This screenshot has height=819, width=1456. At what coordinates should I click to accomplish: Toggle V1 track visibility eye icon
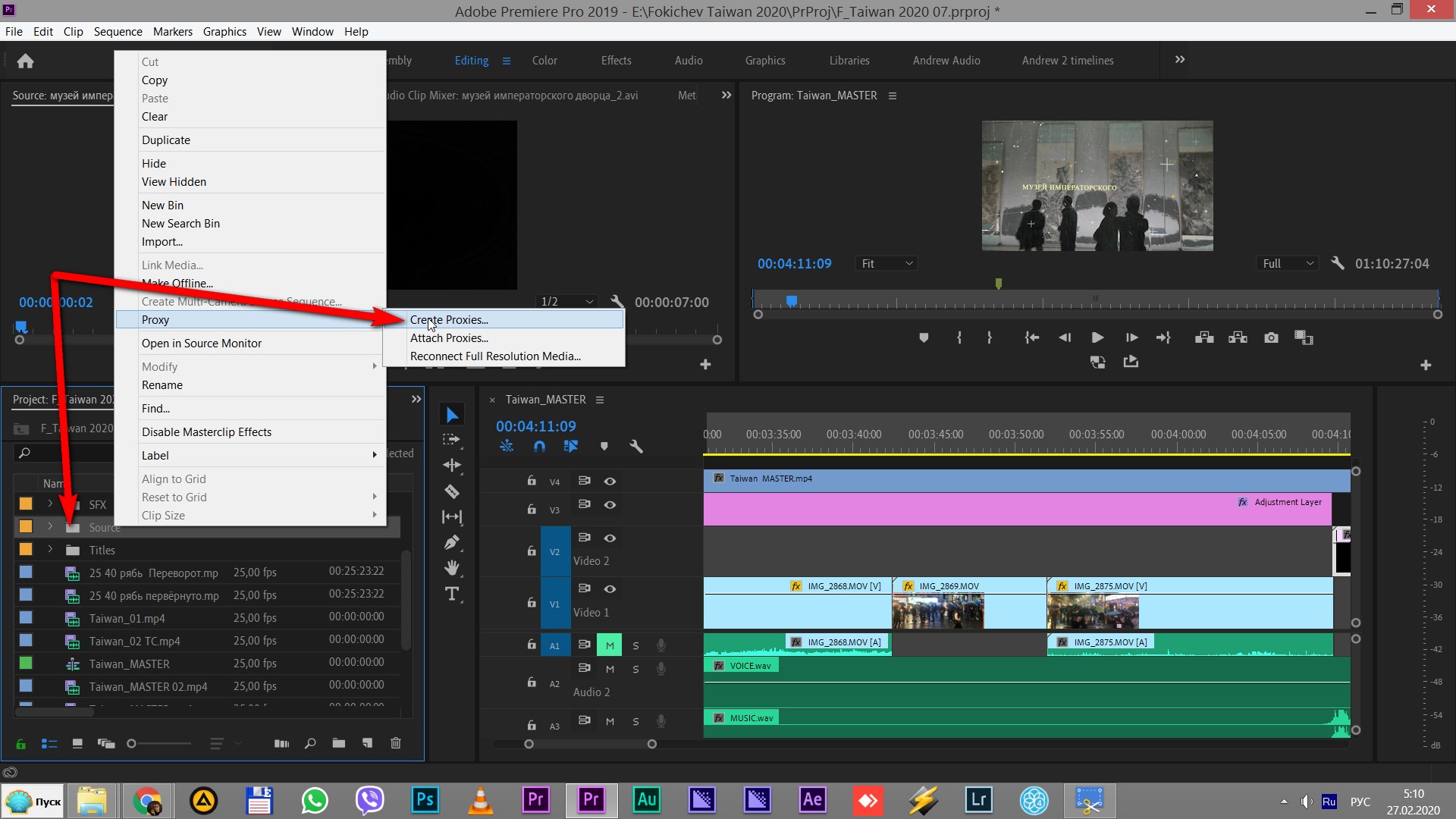coord(609,589)
